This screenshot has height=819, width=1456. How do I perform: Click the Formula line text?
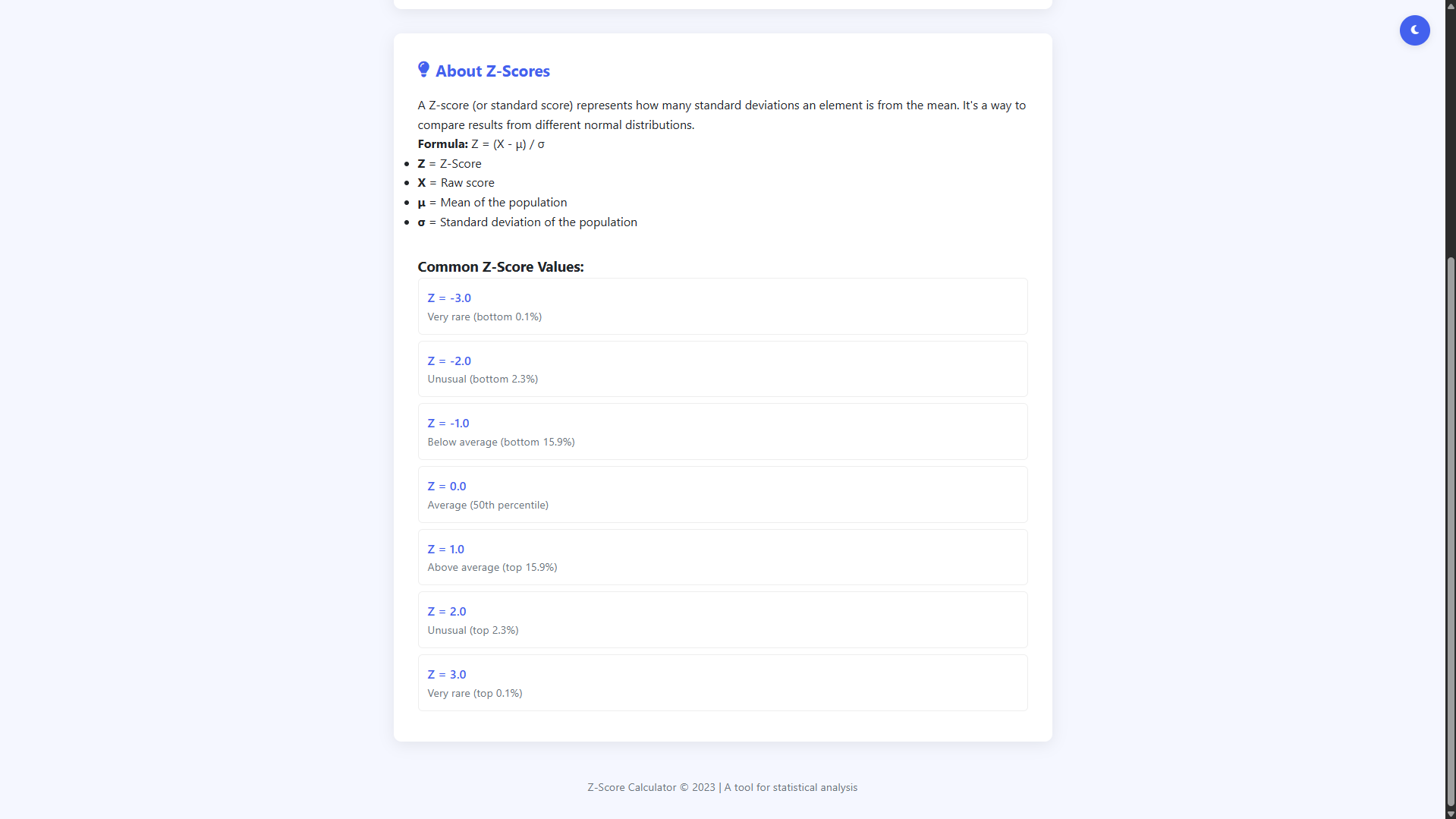pos(481,144)
